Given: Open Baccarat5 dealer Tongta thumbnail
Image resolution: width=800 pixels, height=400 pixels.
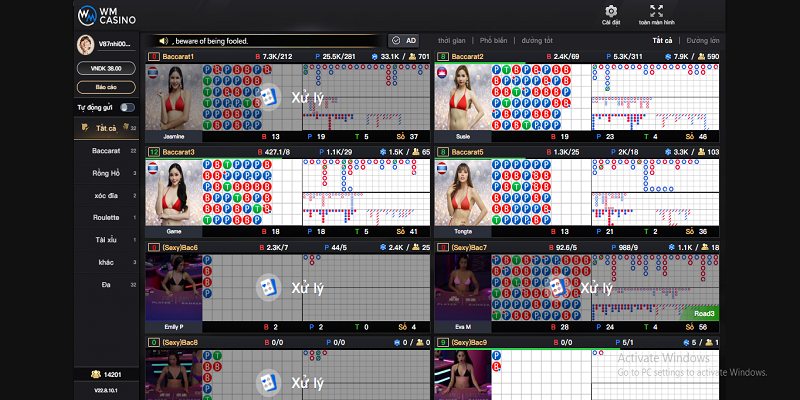Looking at the screenshot, I should 463,192.
